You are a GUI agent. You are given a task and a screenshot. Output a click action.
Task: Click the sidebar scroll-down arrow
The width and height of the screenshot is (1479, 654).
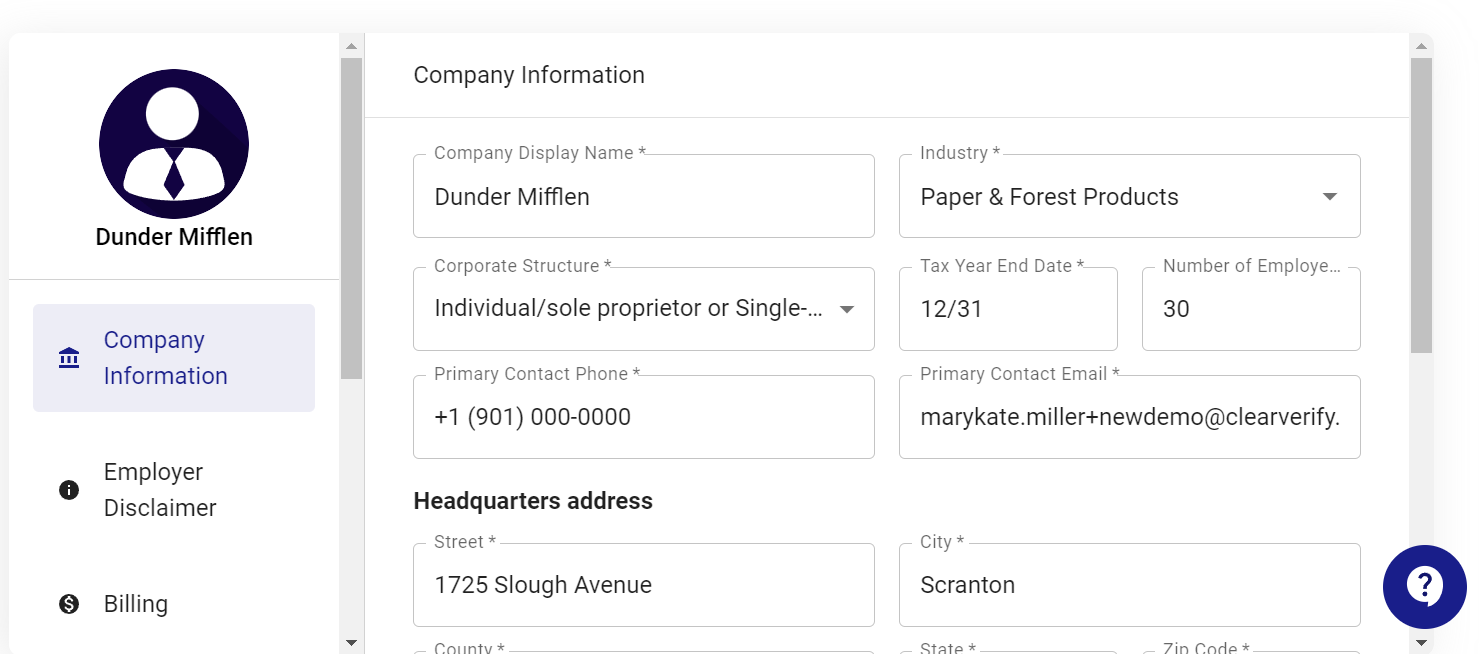click(x=351, y=642)
